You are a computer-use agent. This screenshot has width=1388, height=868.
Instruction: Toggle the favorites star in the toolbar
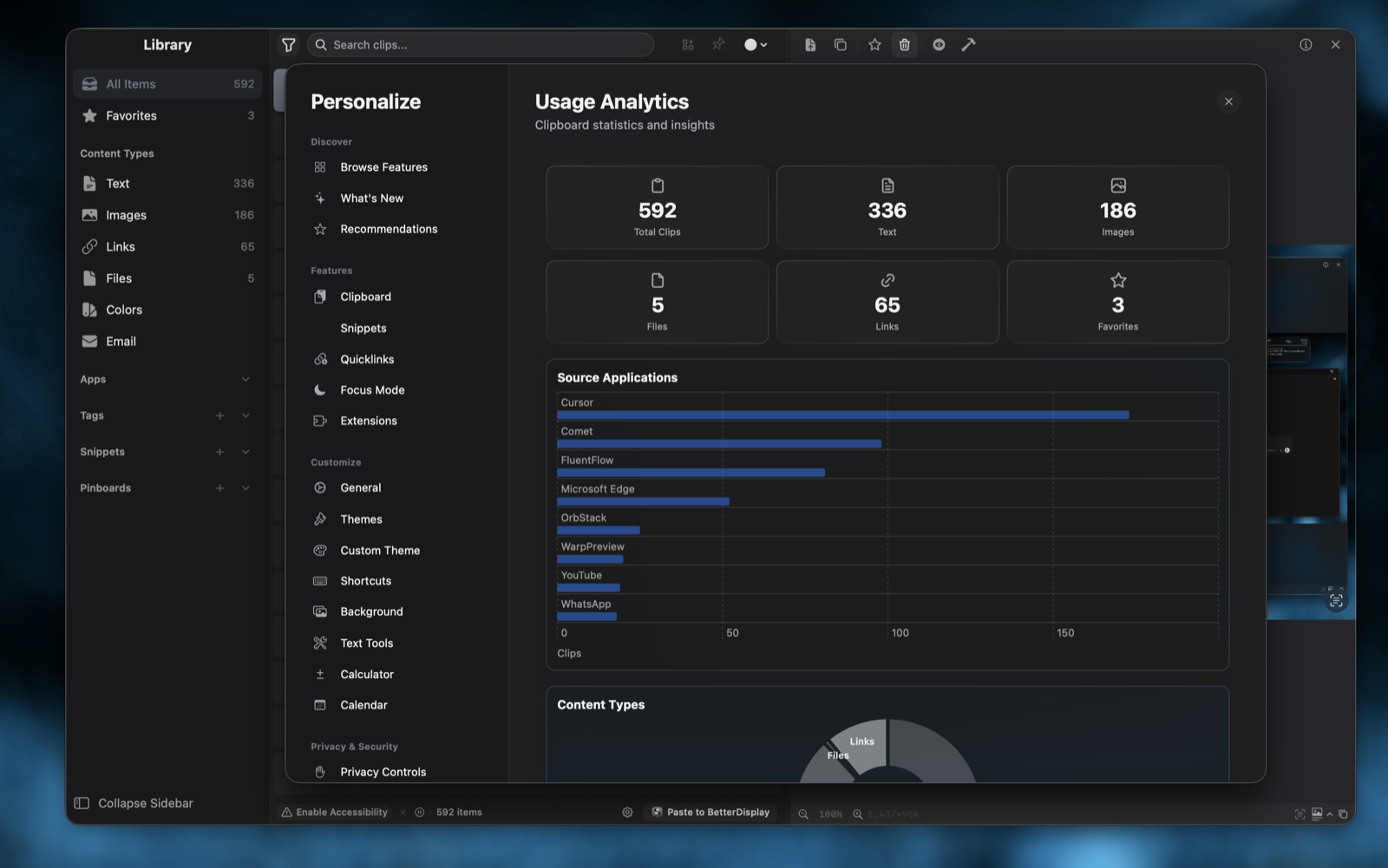874,44
